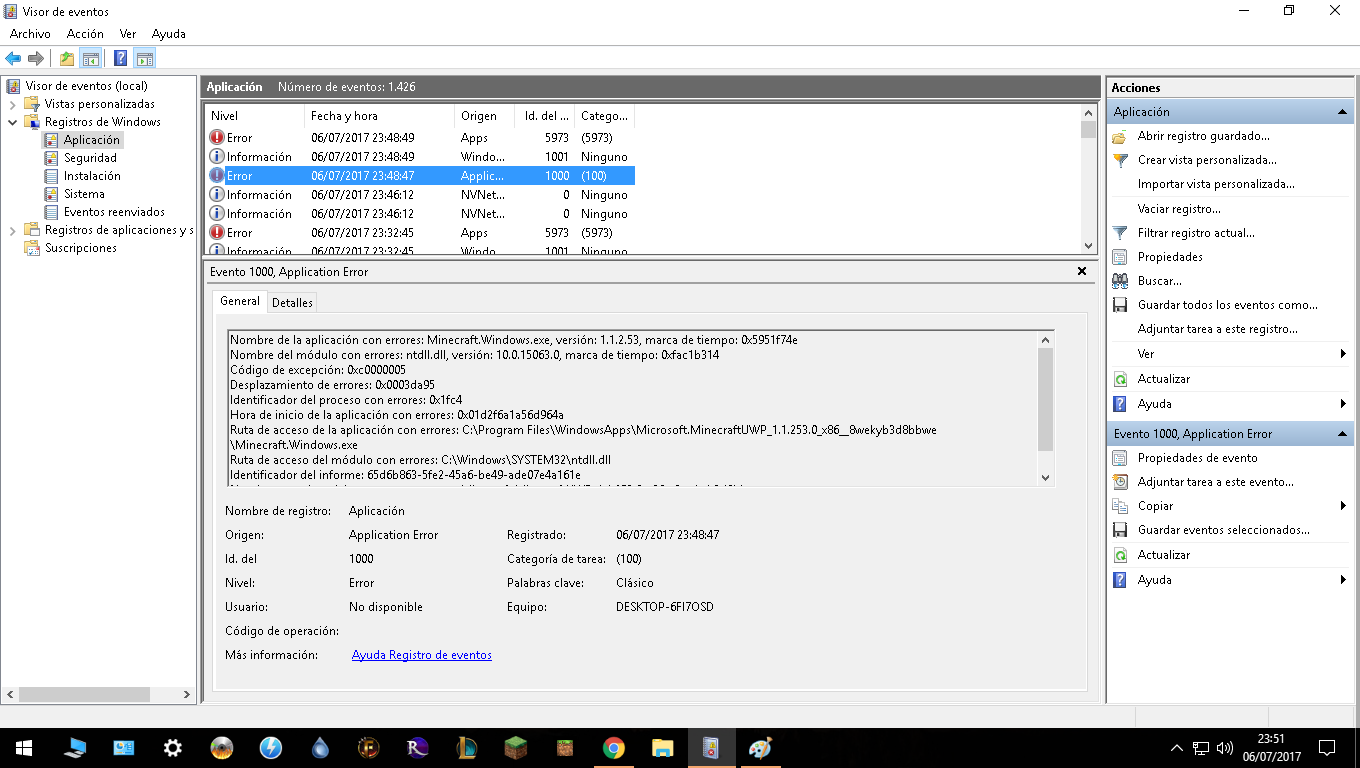Screen dimensions: 1360x768
Task: Click the back arrow toolbar icon
Action: pyautogui.click(x=13, y=59)
